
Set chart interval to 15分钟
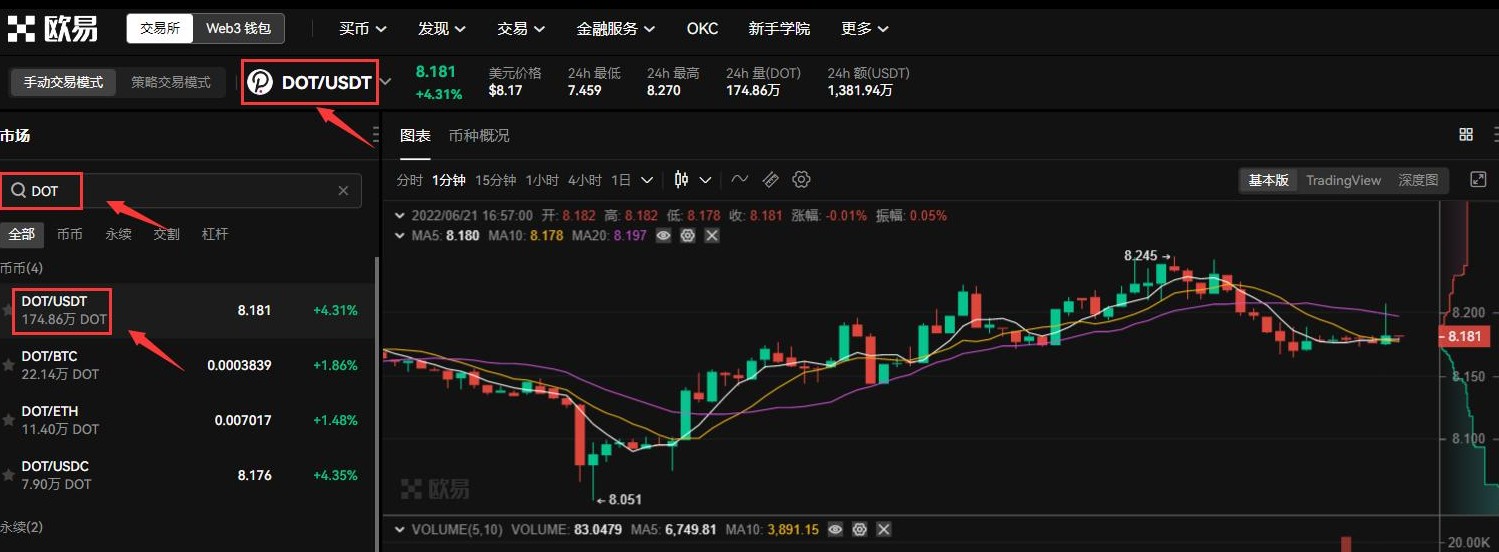click(x=495, y=180)
